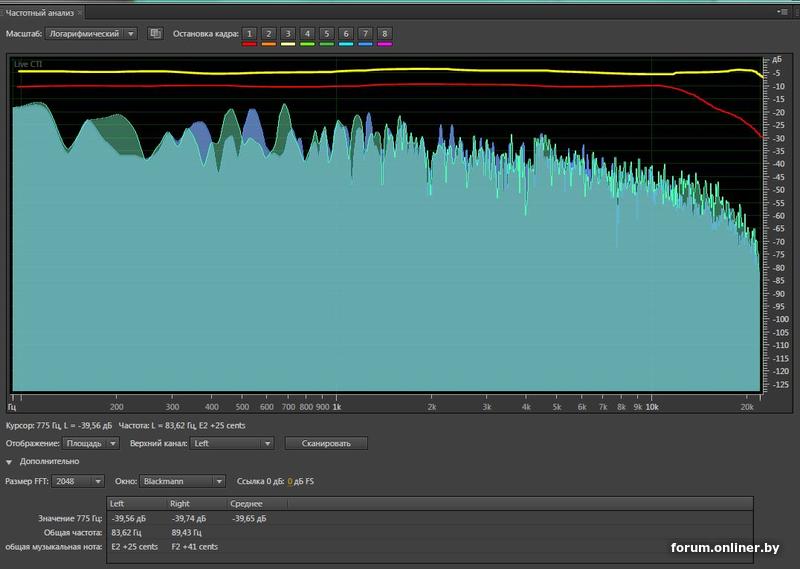Image resolution: width=800 pixels, height=569 pixels.
Task: Open the Верхний канал dropdown showing Left
Action: tap(232, 443)
